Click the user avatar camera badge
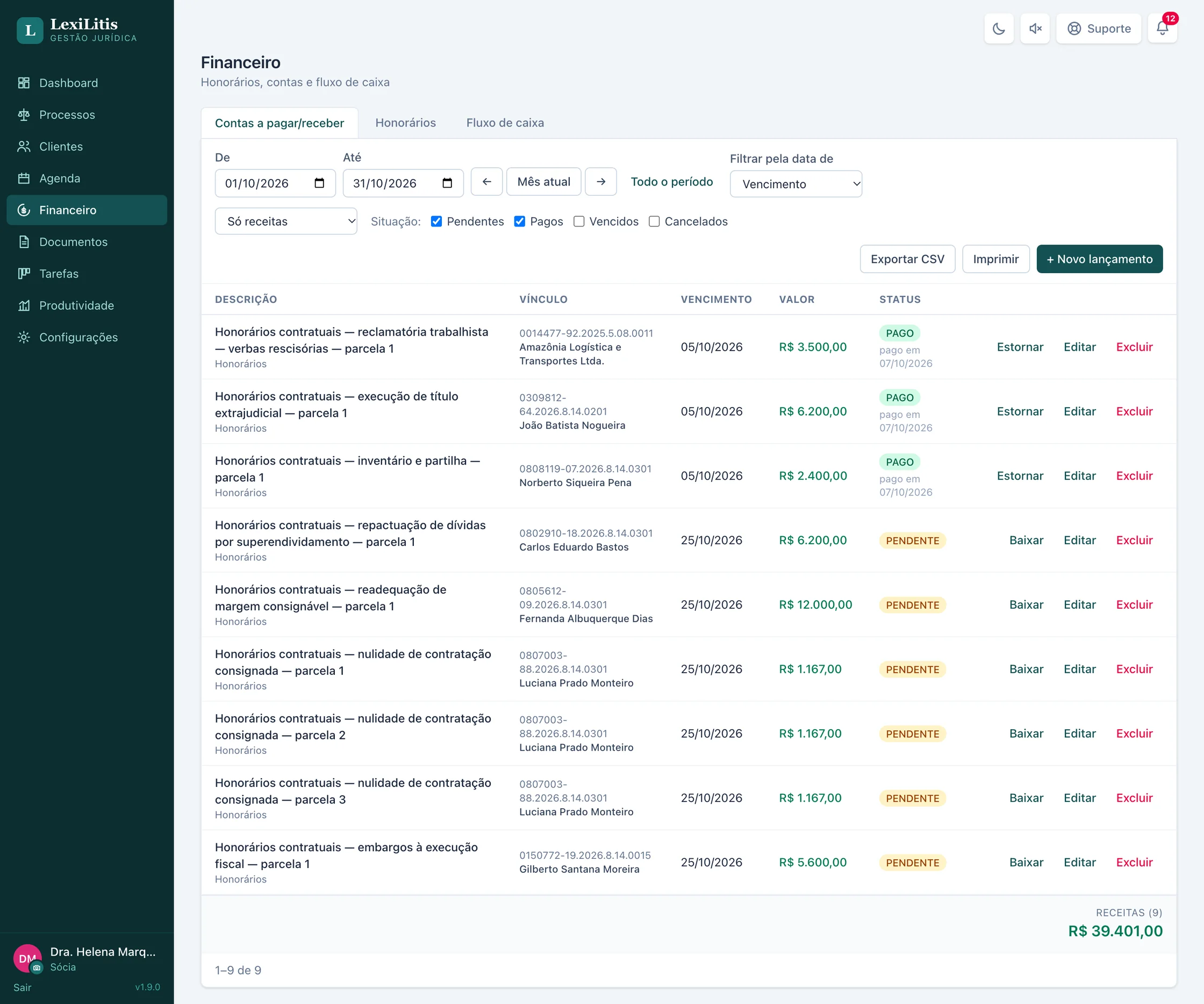 pyautogui.click(x=37, y=968)
